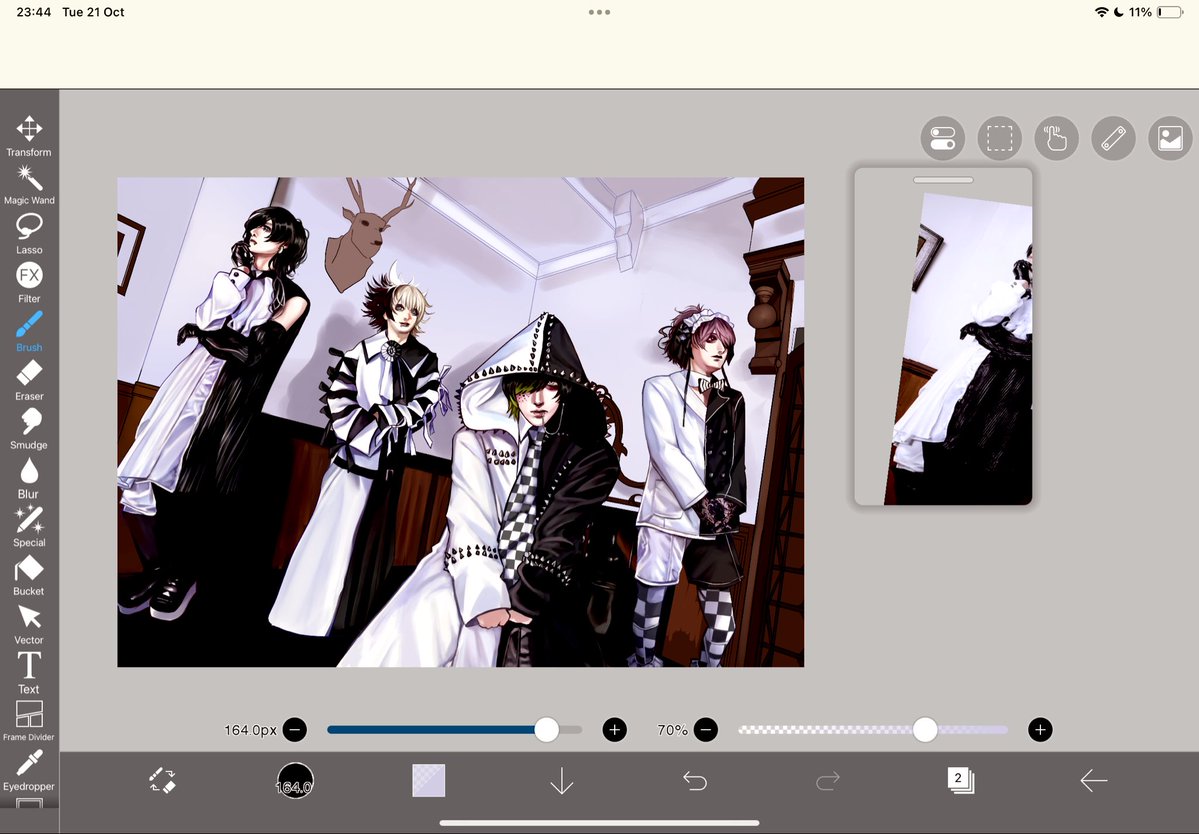Go back with the left arrow
Image resolution: width=1199 pixels, height=834 pixels.
[x=1093, y=780]
